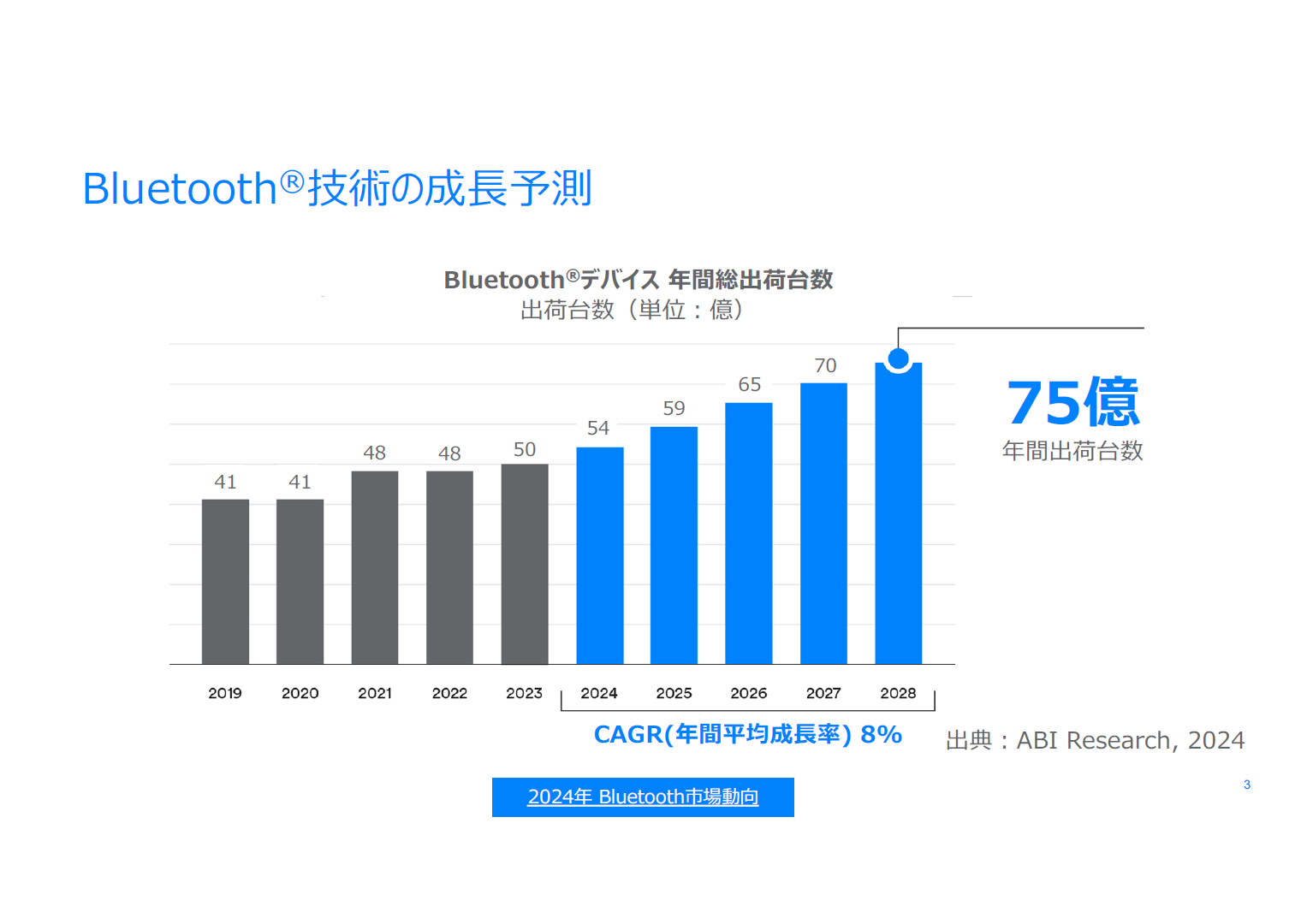The height and width of the screenshot is (924, 1307).
Task: Select the data label 65
Action: point(750,384)
